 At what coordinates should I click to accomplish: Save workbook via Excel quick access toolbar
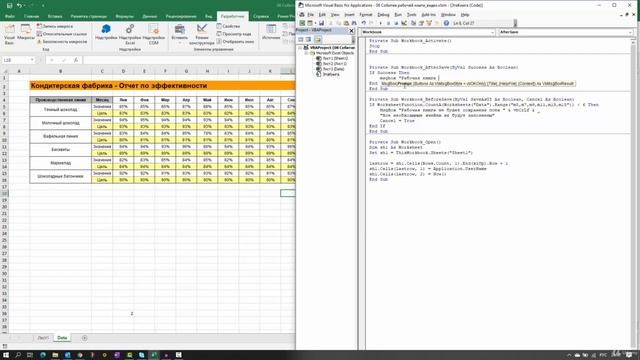9,6
